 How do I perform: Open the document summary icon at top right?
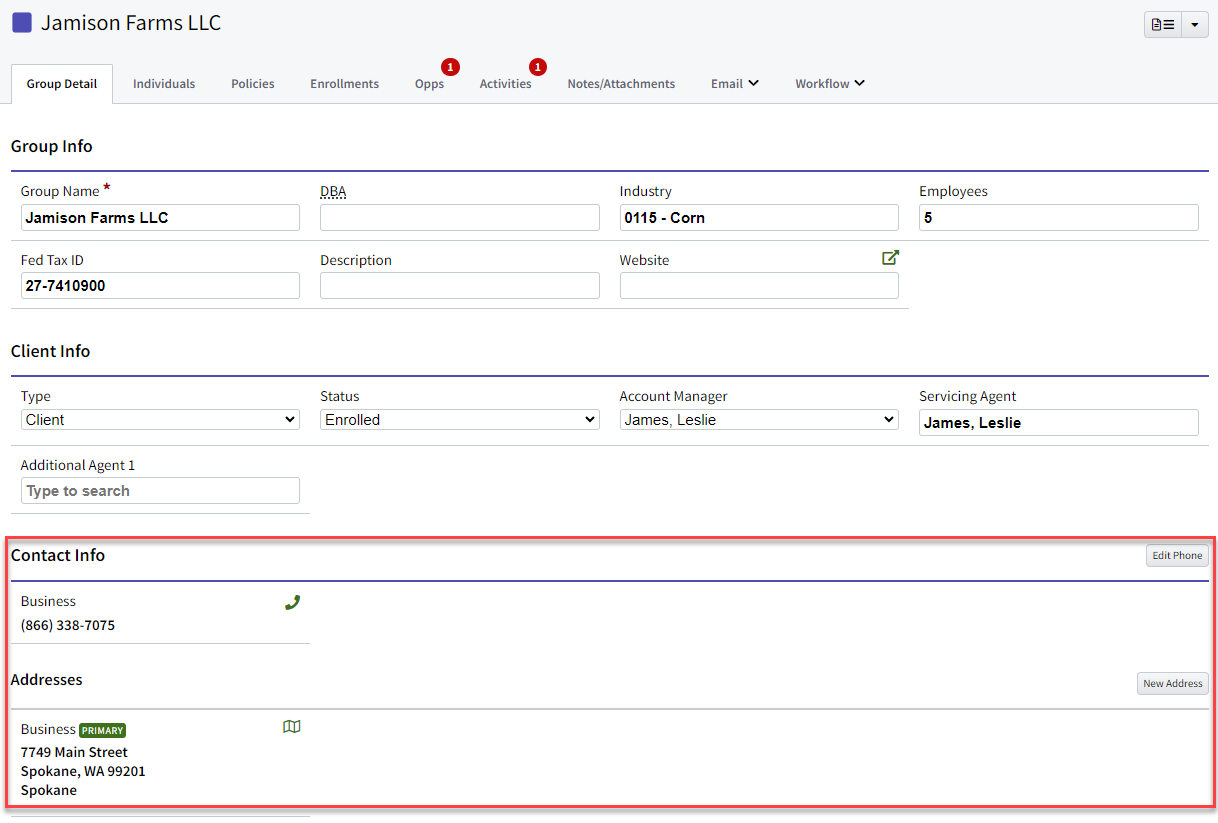[1162, 23]
